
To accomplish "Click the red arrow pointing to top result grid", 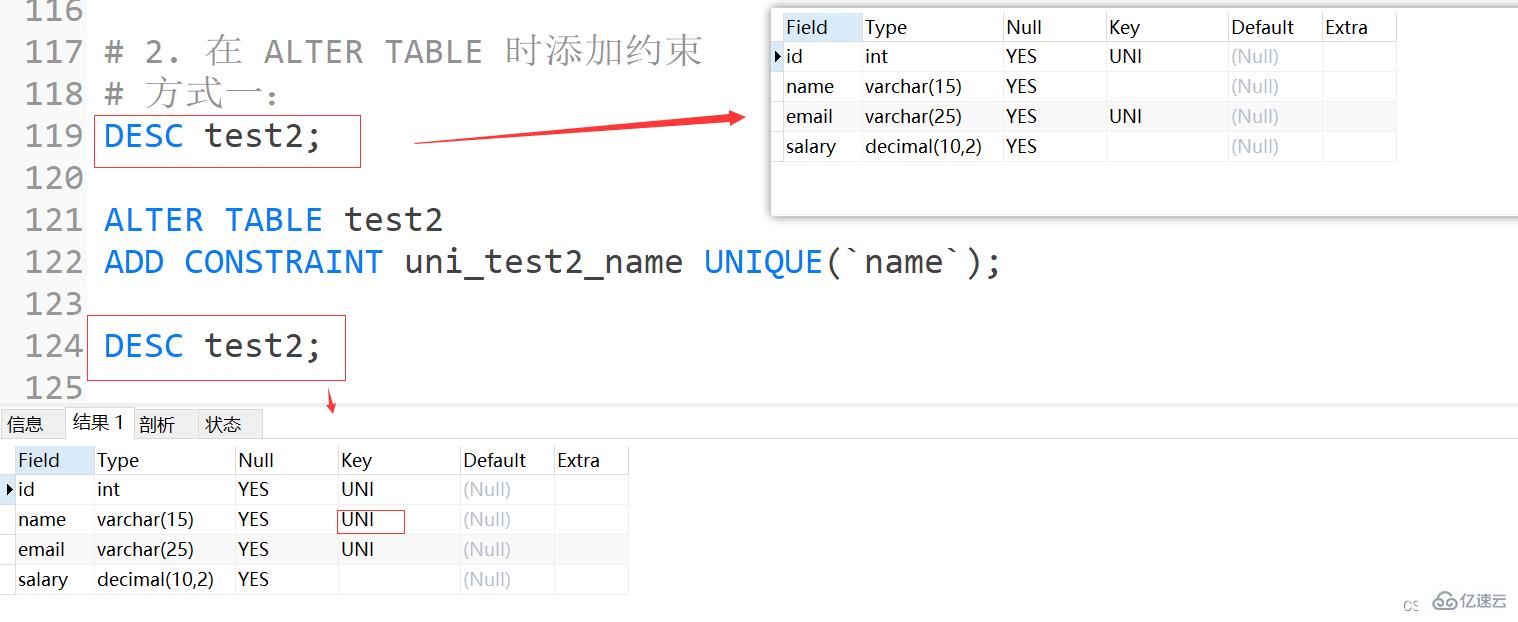I will coord(580,130).
